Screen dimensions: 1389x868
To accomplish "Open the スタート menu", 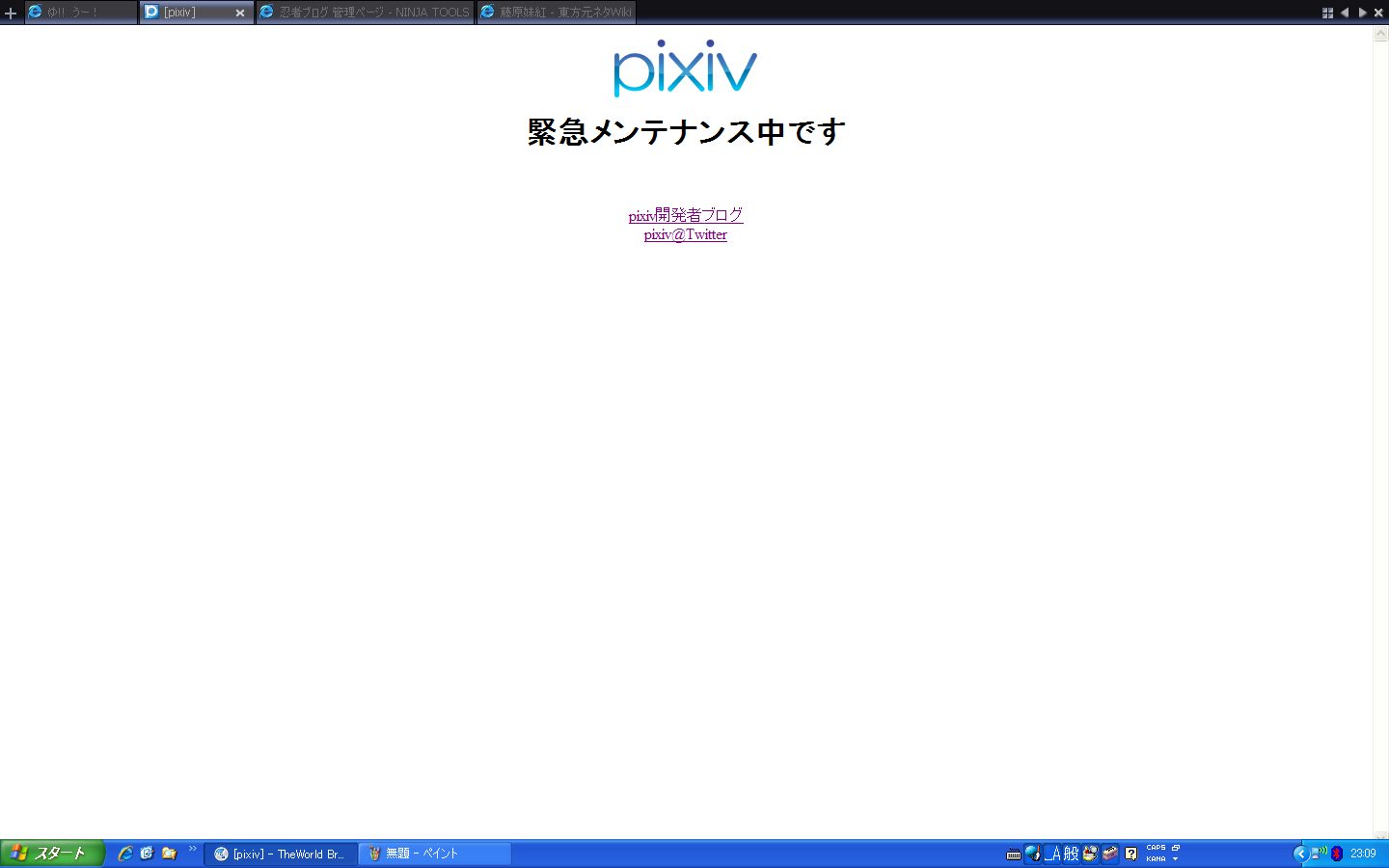I will coord(51,854).
